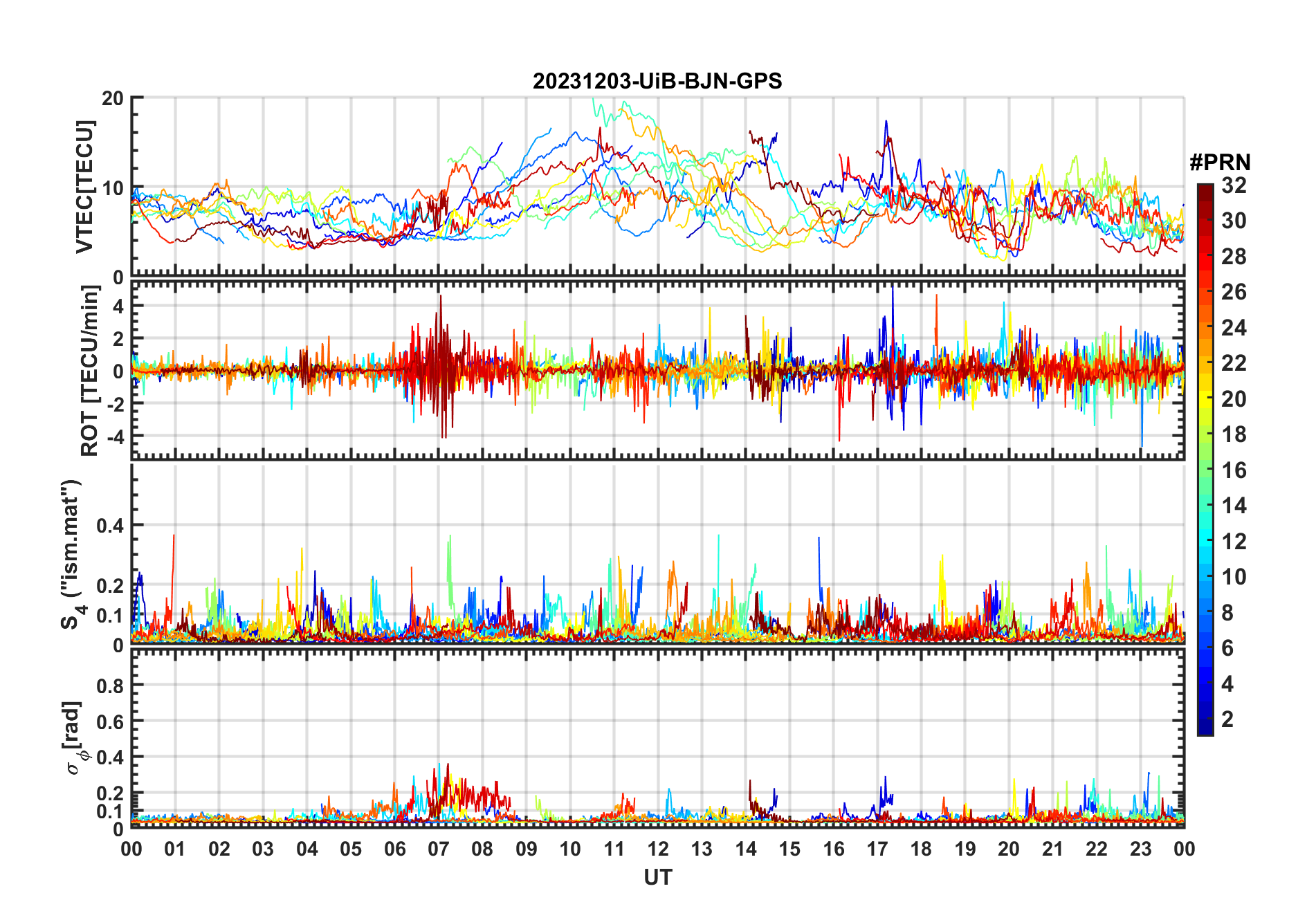Select hour 19 on the UT axis
This screenshot has height=920, width=1316.
point(965,849)
